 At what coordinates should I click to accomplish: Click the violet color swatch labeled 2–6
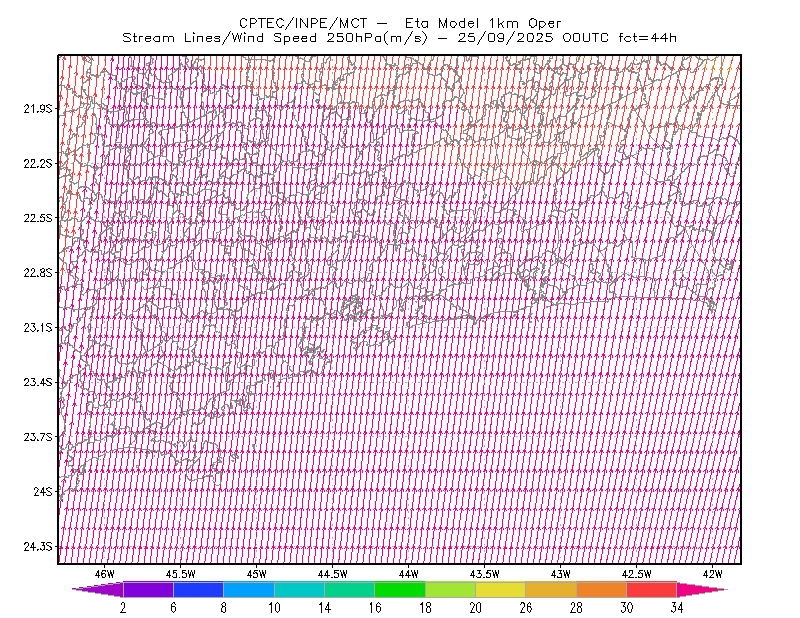(x=148, y=589)
